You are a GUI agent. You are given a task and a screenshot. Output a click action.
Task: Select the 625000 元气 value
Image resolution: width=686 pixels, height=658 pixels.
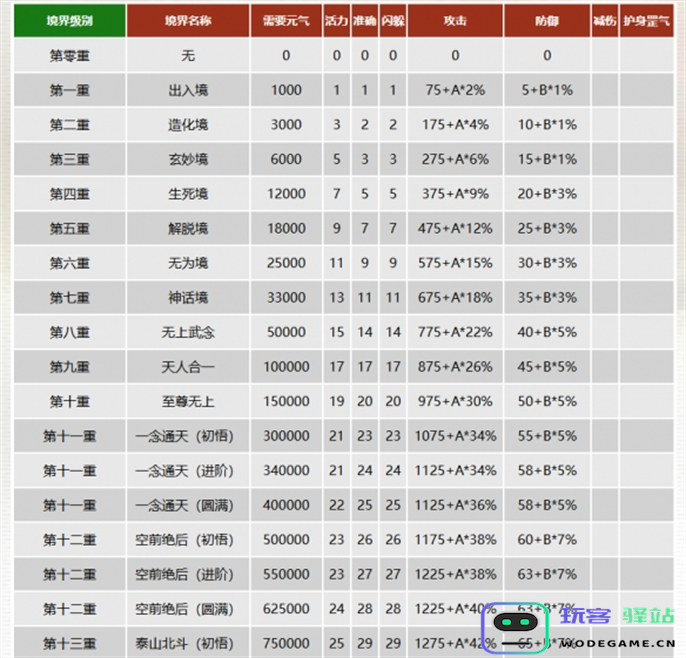pyautogui.click(x=286, y=609)
